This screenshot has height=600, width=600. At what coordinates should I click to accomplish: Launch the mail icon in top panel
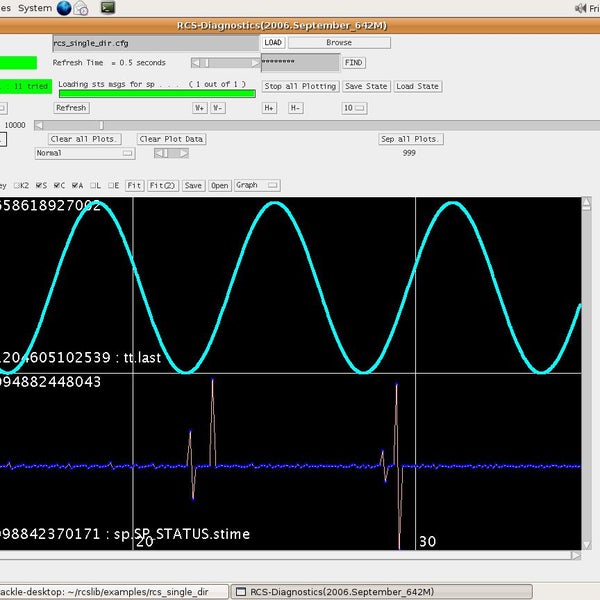pyautogui.click(x=81, y=9)
